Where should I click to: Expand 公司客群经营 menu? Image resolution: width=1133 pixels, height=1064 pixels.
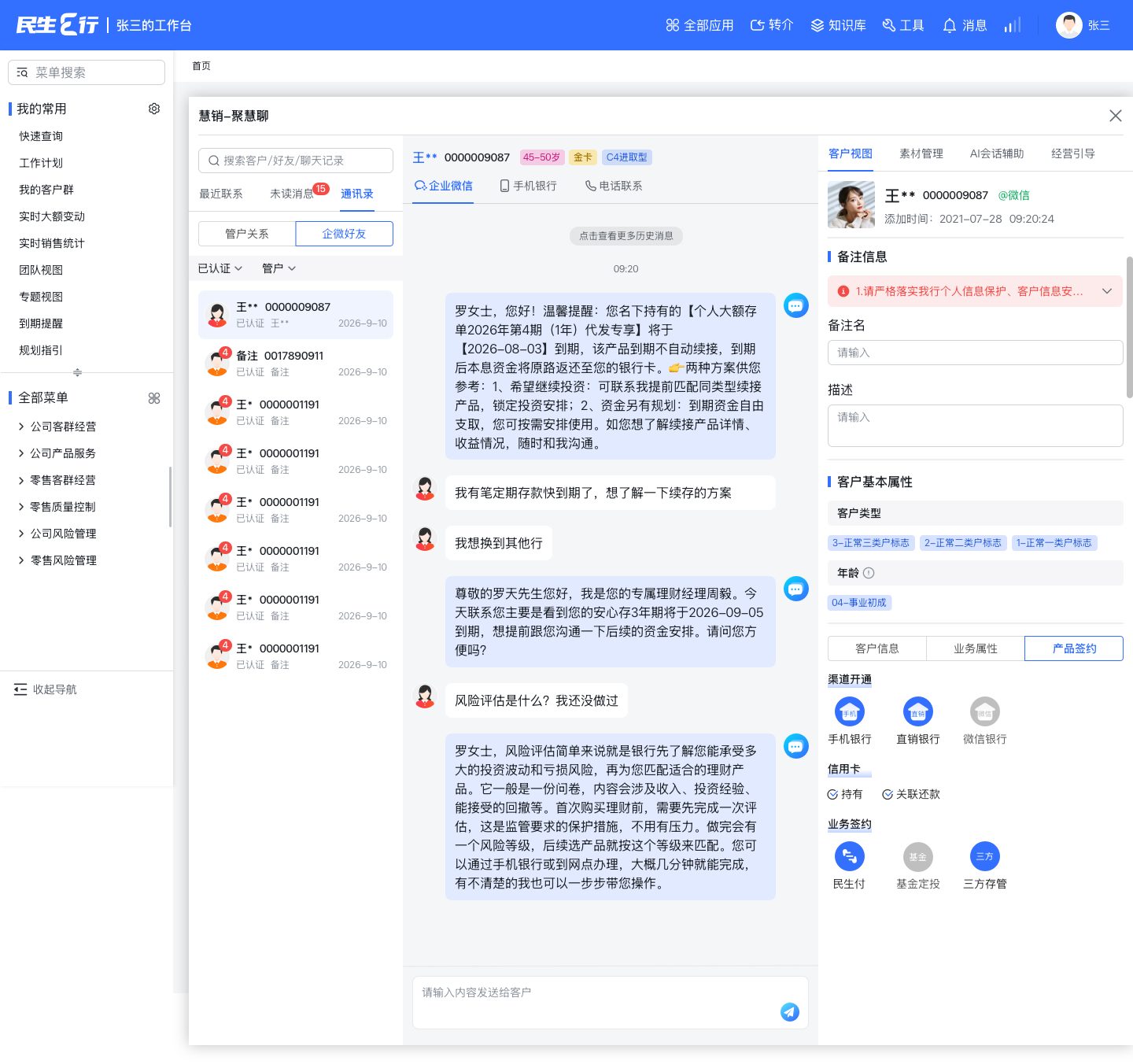(57, 427)
